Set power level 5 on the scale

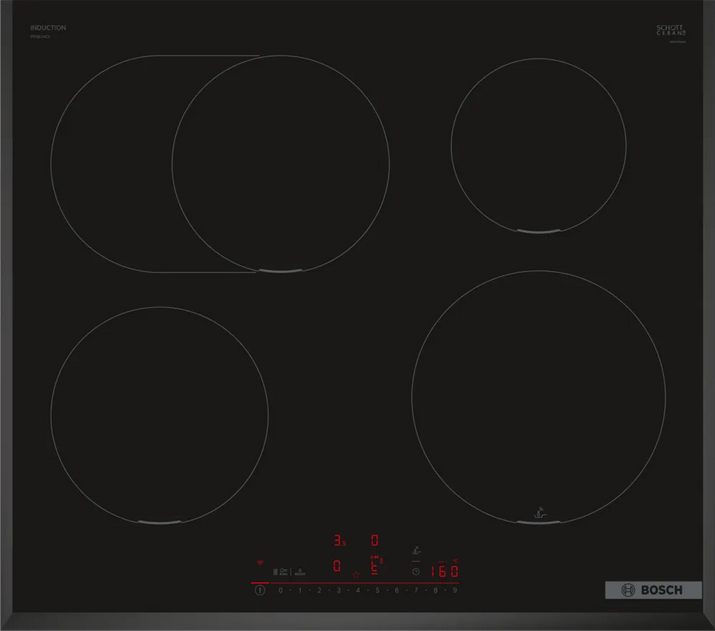point(377,591)
